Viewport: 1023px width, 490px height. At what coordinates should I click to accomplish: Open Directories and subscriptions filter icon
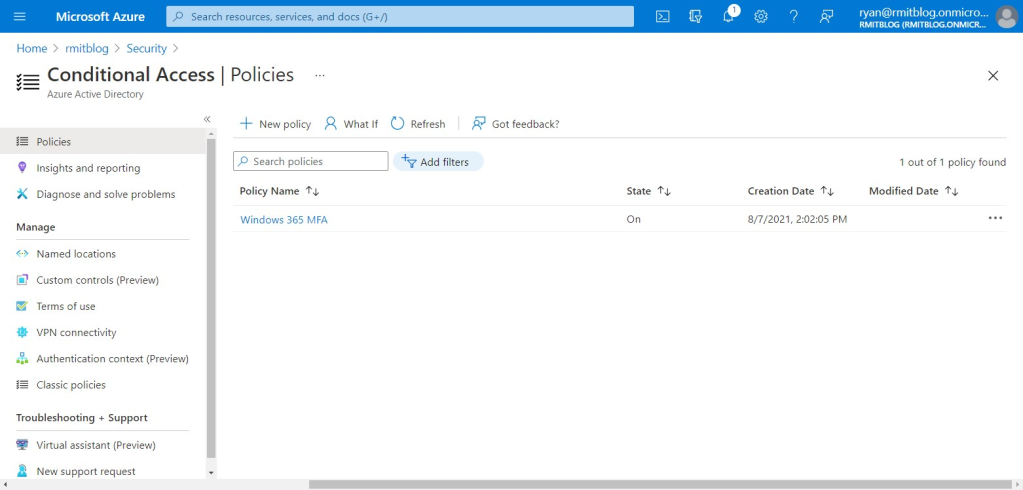[x=695, y=16]
